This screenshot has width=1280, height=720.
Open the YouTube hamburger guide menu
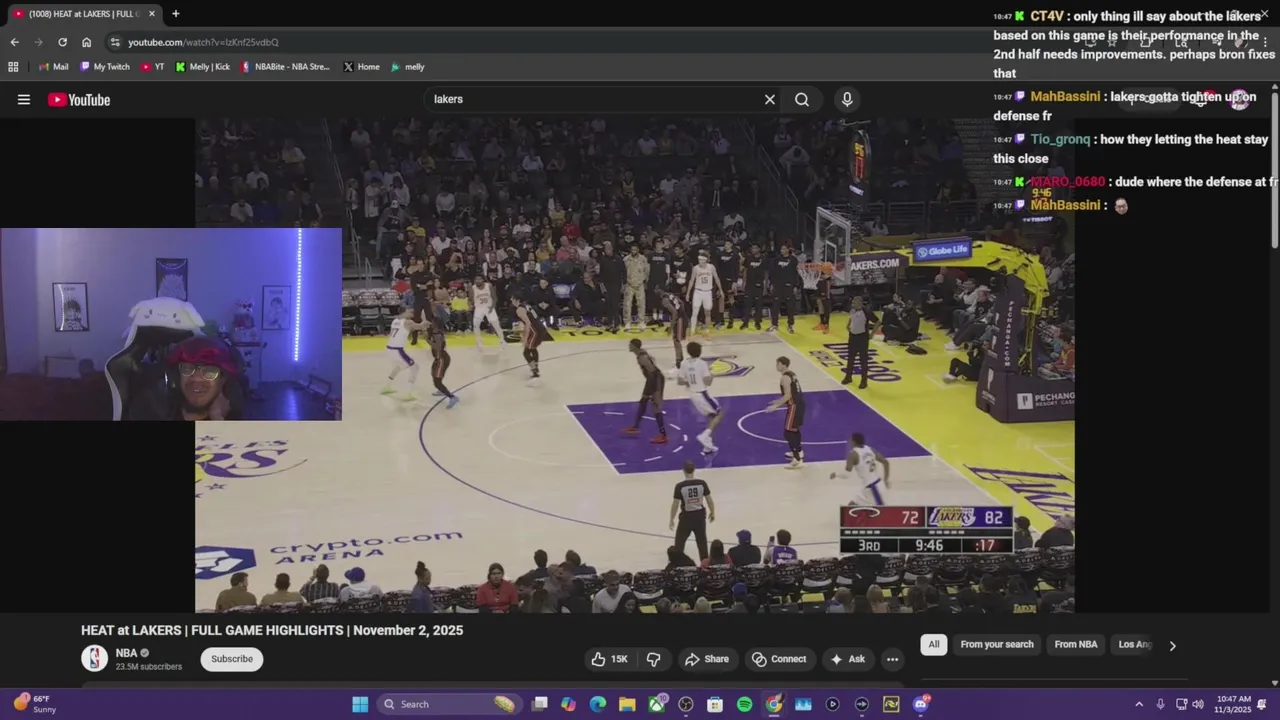(x=24, y=99)
